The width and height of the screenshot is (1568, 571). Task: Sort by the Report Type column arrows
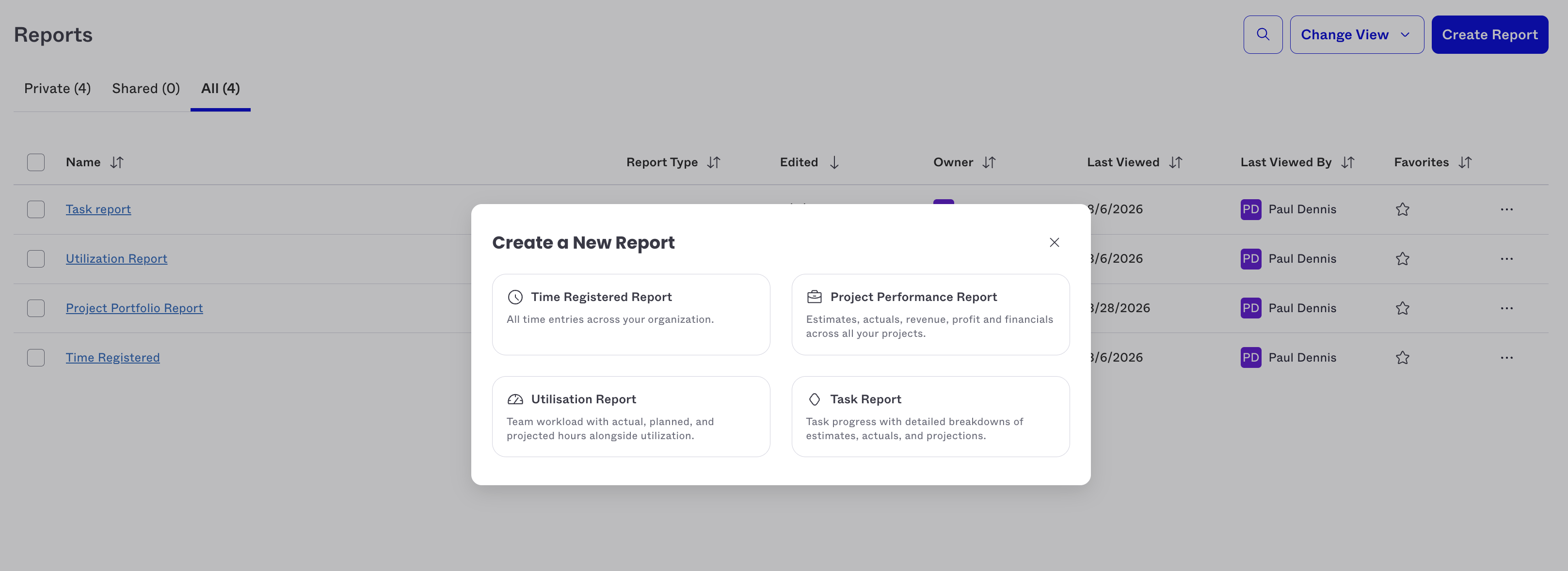[713, 162]
